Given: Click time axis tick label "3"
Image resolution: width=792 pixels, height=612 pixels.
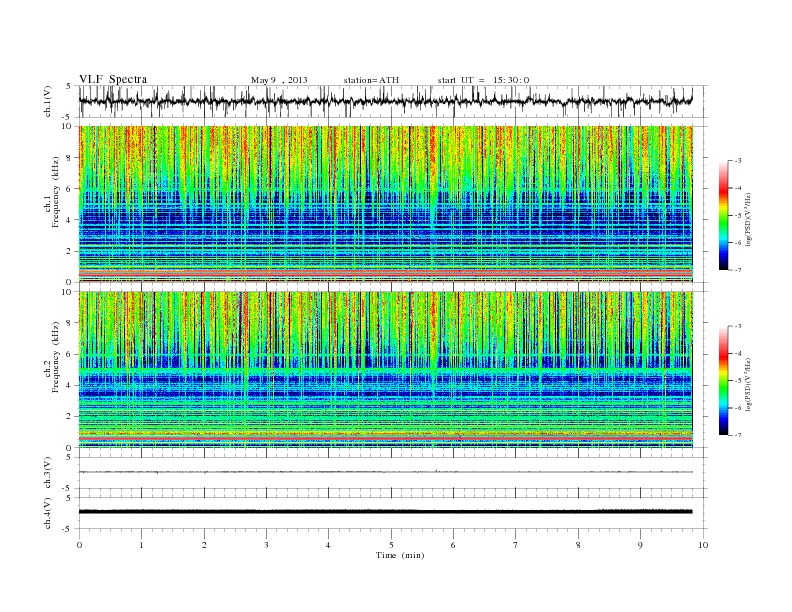Looking at the screenshot, I should pos(266,545).
